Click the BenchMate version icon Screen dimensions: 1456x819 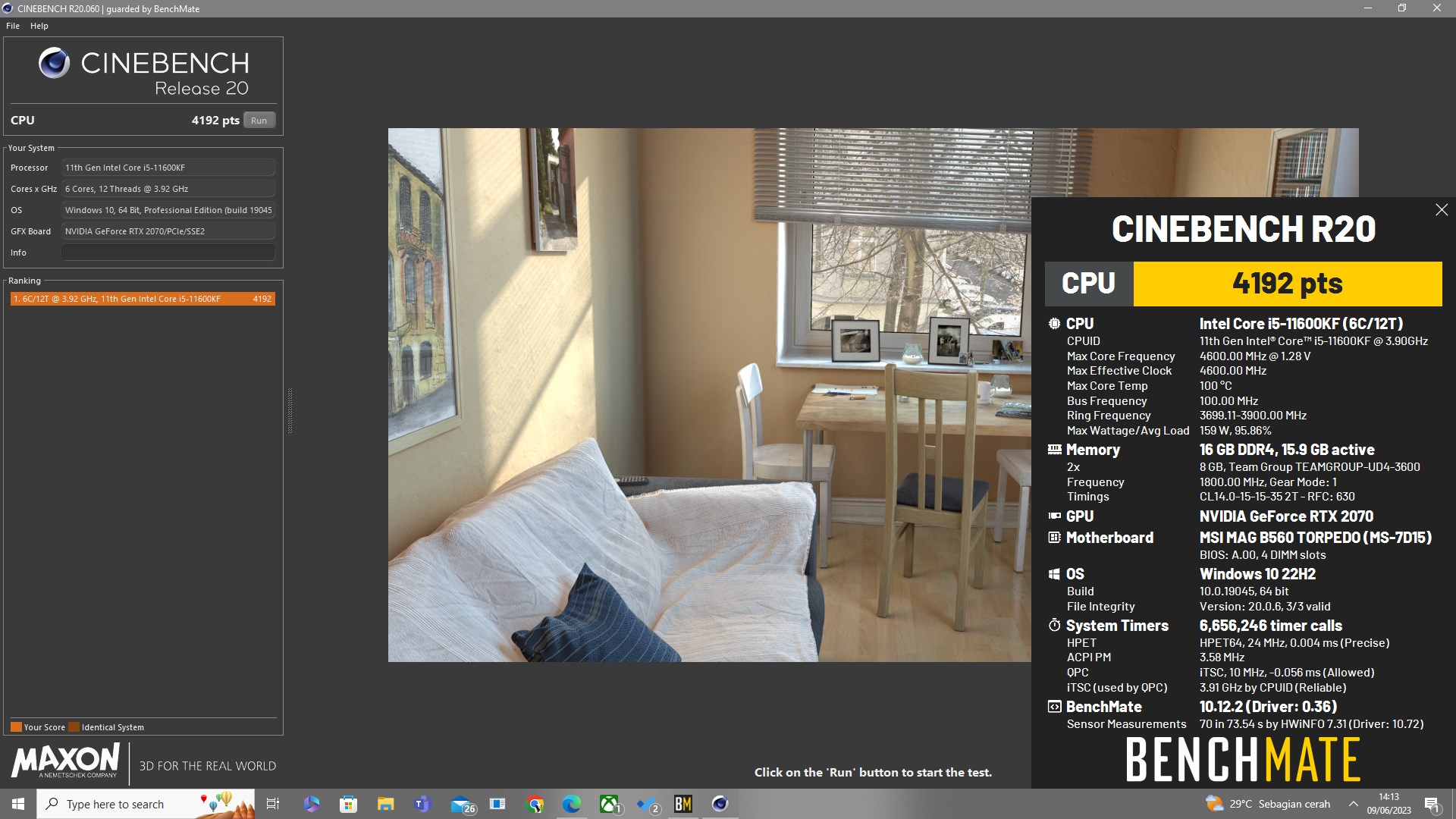1054,707
